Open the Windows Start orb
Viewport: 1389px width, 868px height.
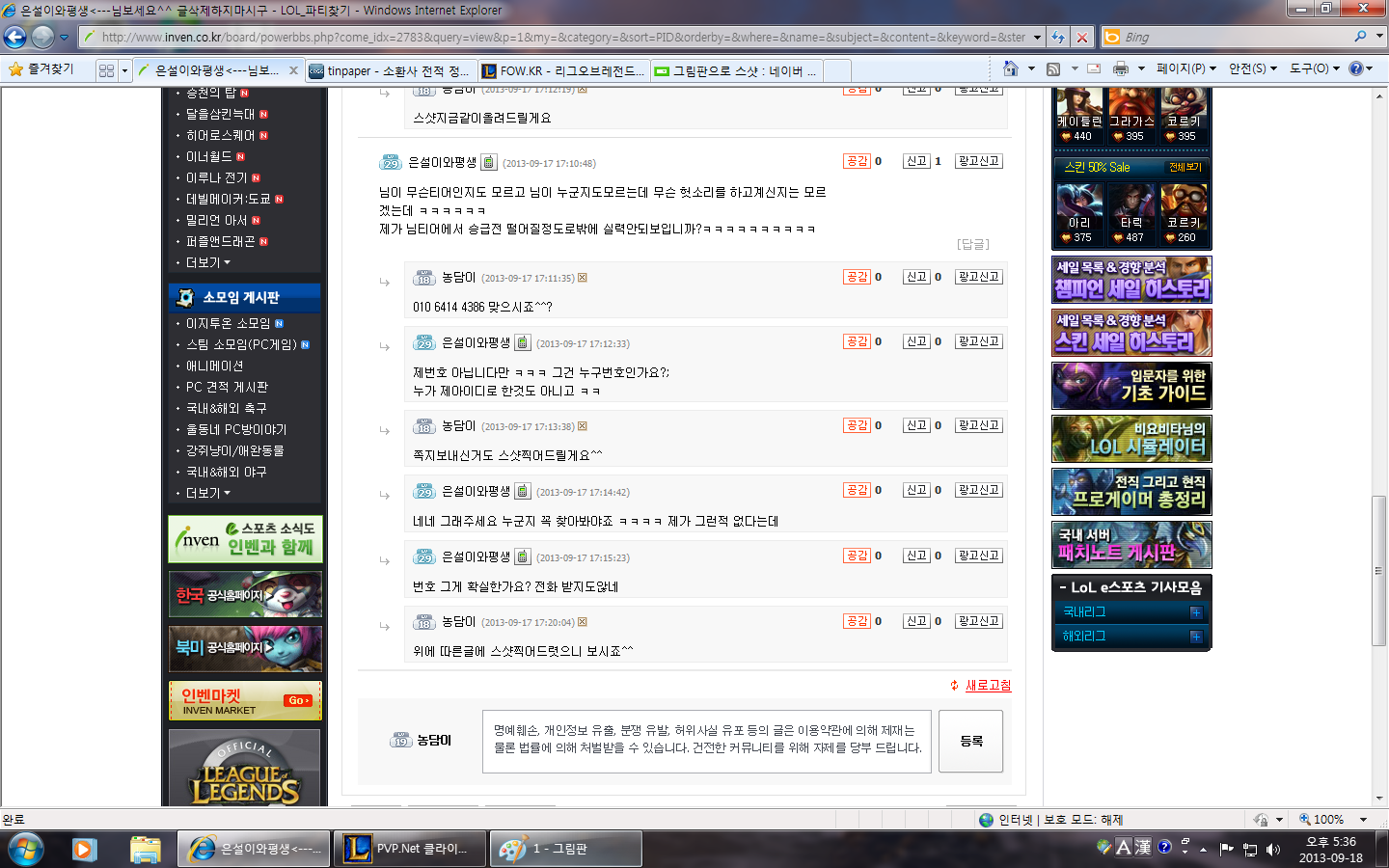[26, 849]
